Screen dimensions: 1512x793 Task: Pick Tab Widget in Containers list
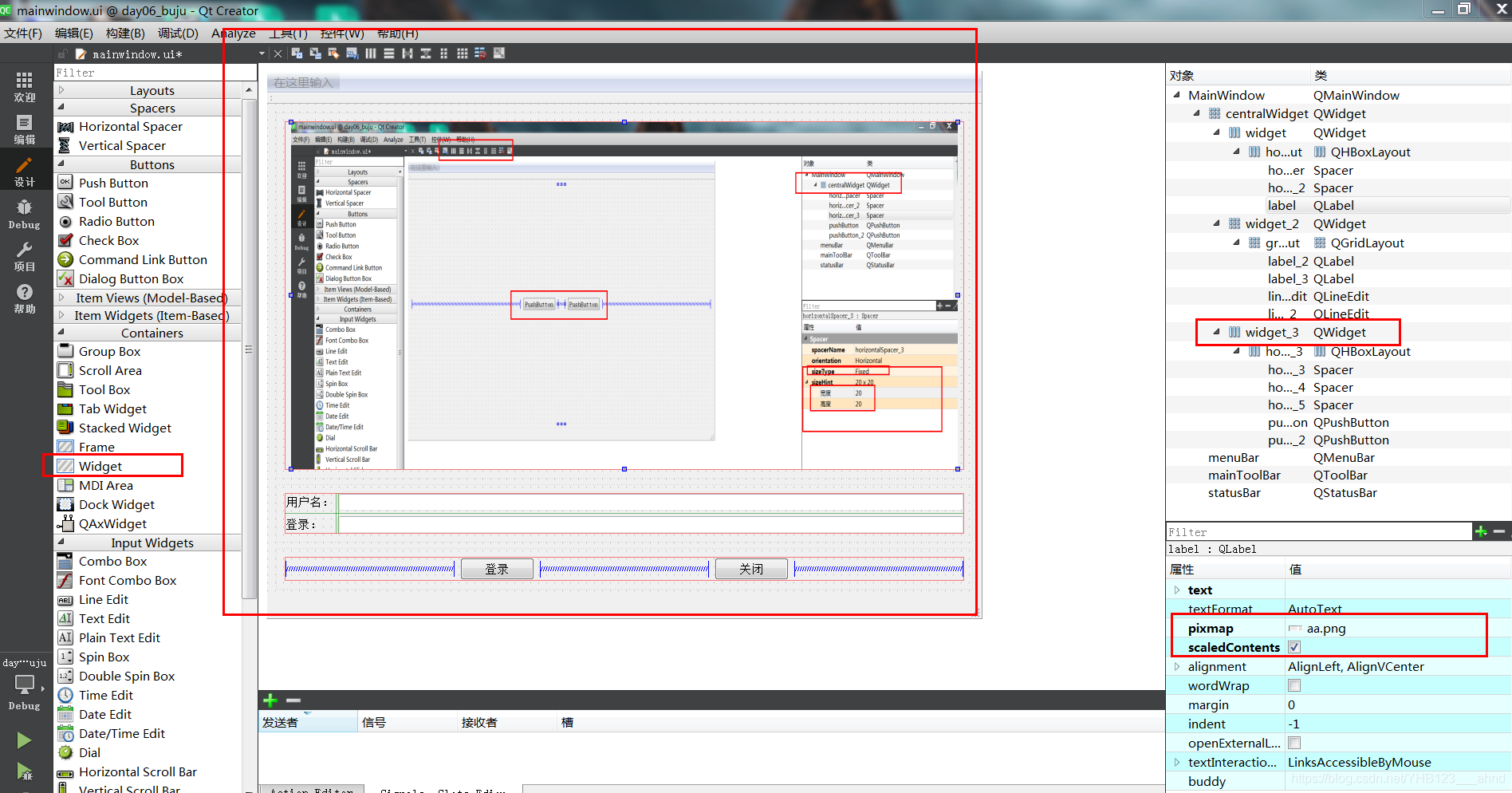pyautogui.click(x=112, y=409)
